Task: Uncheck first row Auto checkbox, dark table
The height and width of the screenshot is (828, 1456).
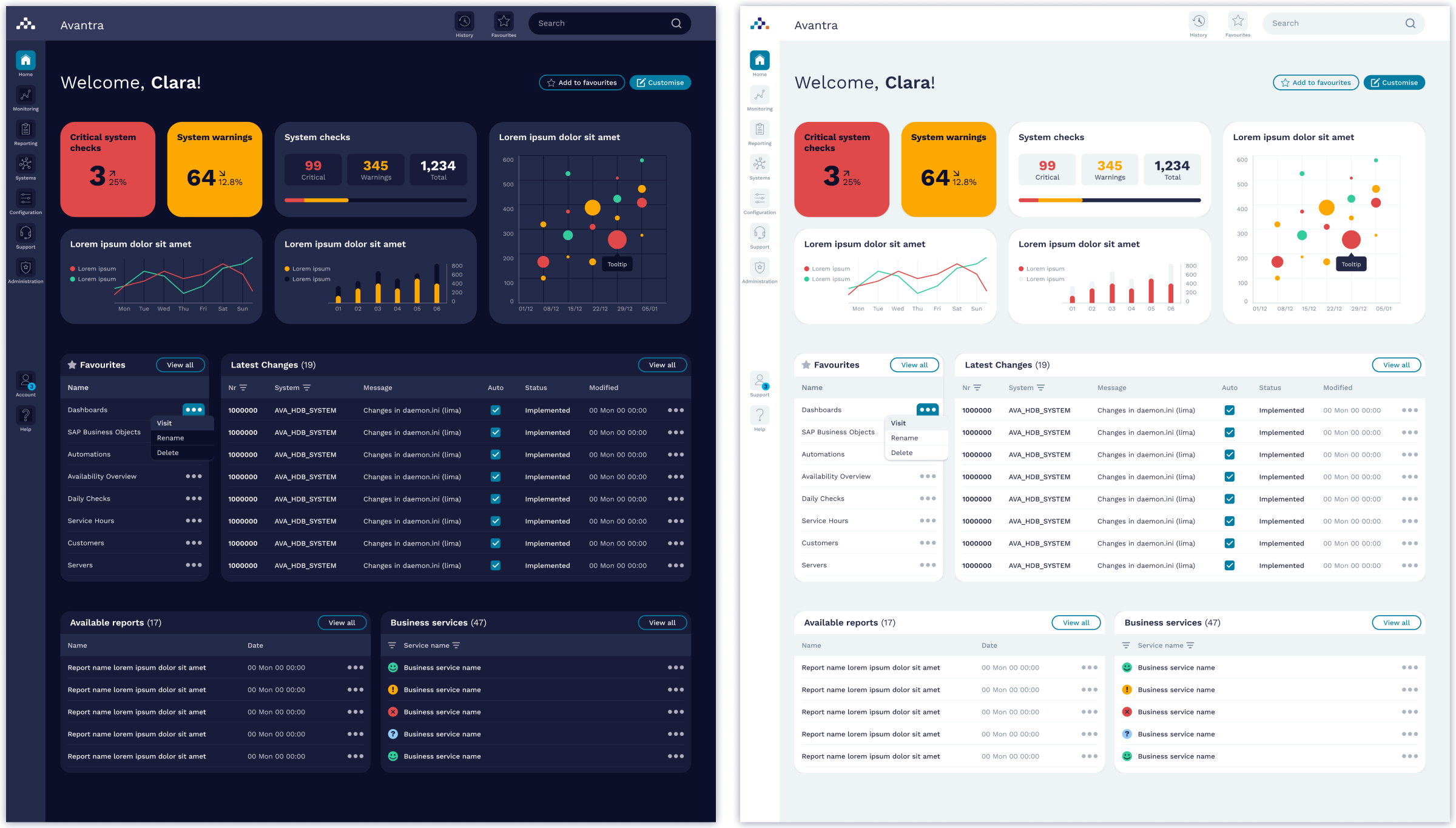Action: click(x=496, y=410)
